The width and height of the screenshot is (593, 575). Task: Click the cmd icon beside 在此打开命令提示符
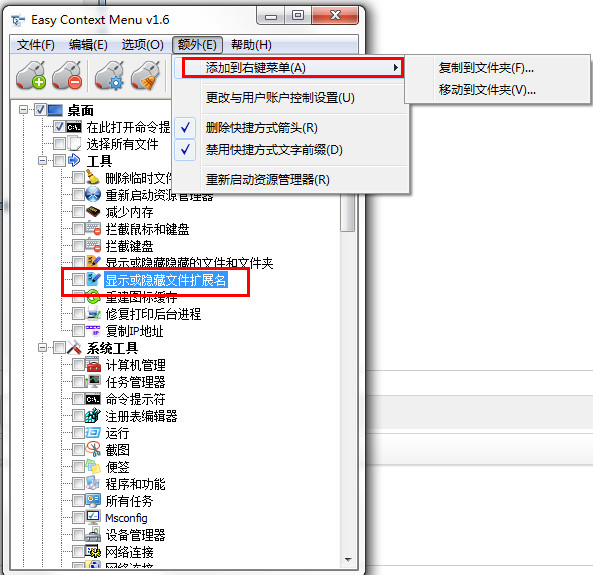click(x=74, y=127)
